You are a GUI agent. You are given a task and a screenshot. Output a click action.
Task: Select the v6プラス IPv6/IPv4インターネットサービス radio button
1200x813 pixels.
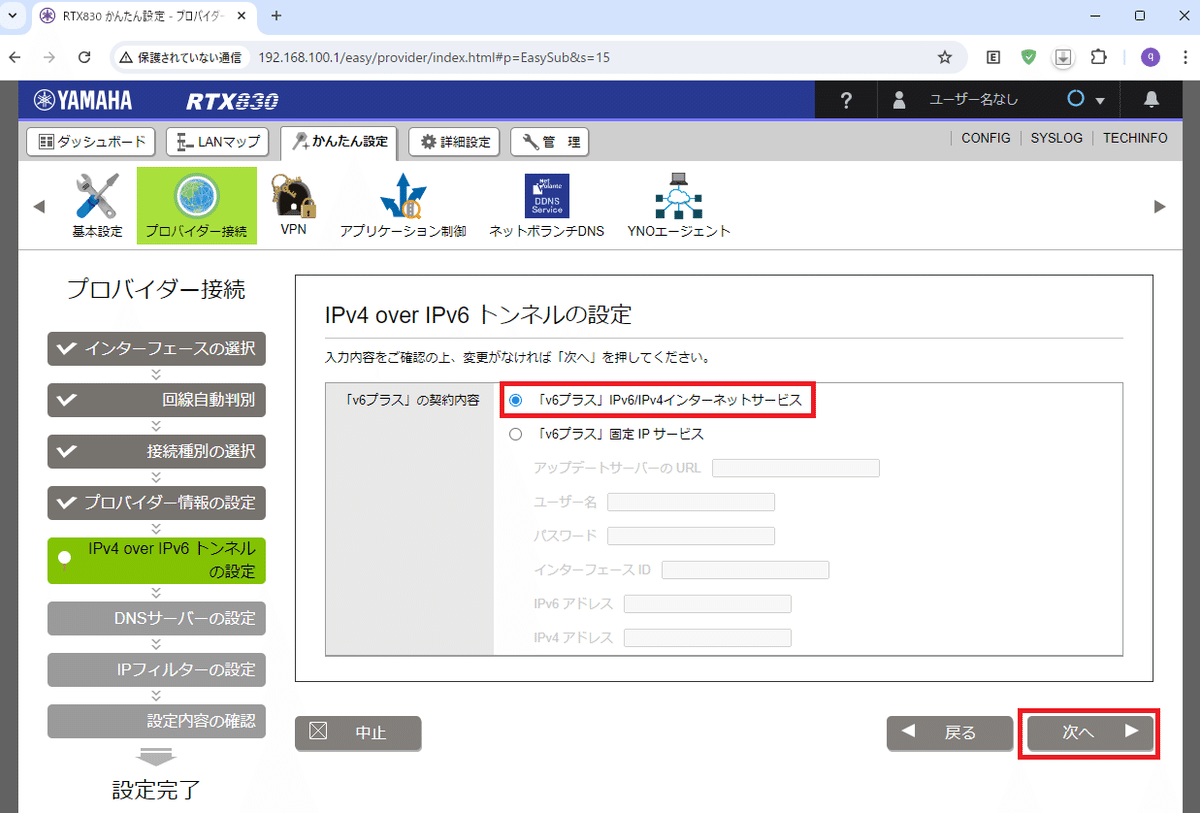(516, 400)
